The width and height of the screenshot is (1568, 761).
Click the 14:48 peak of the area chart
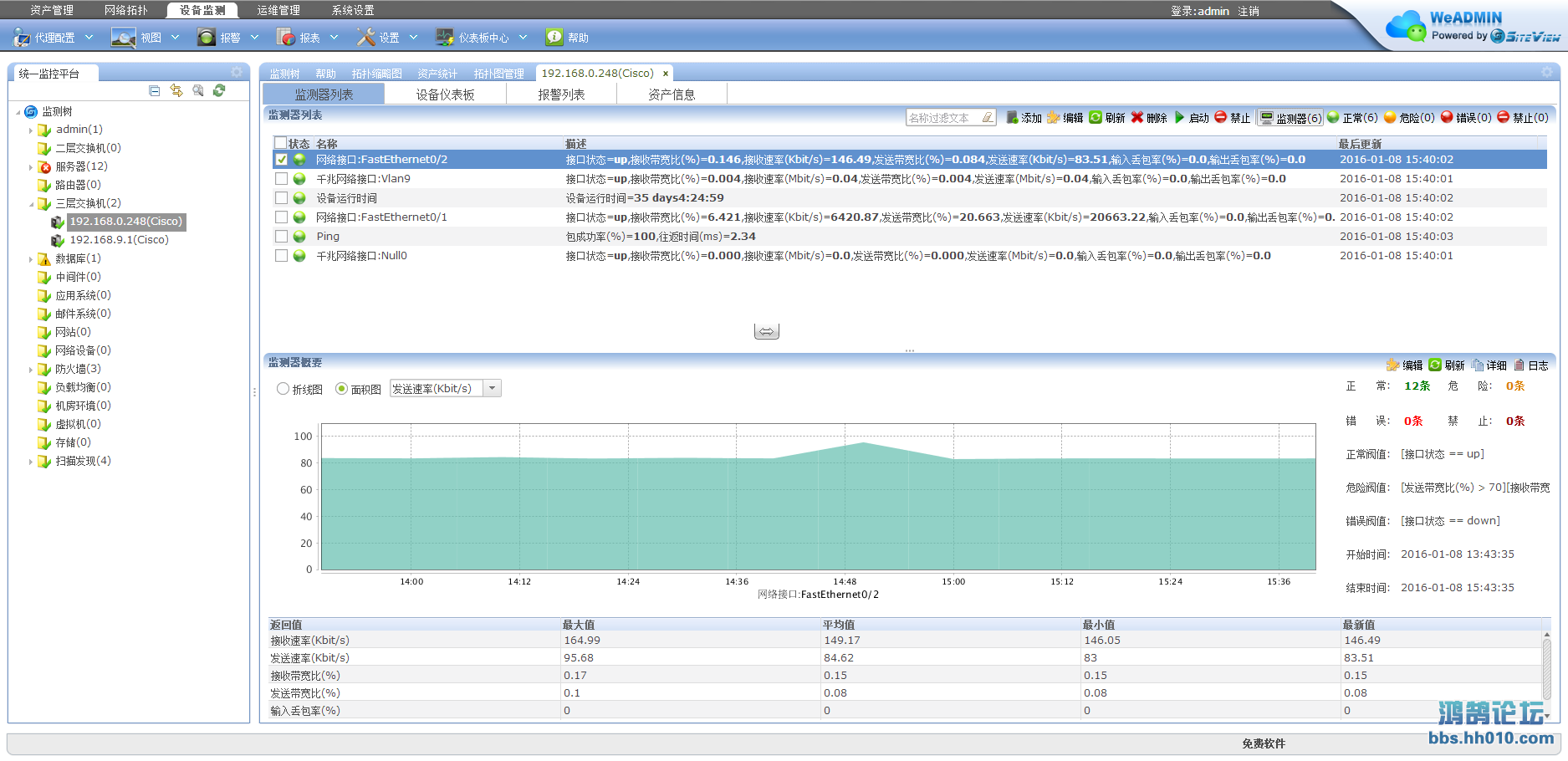click(863, 443)
